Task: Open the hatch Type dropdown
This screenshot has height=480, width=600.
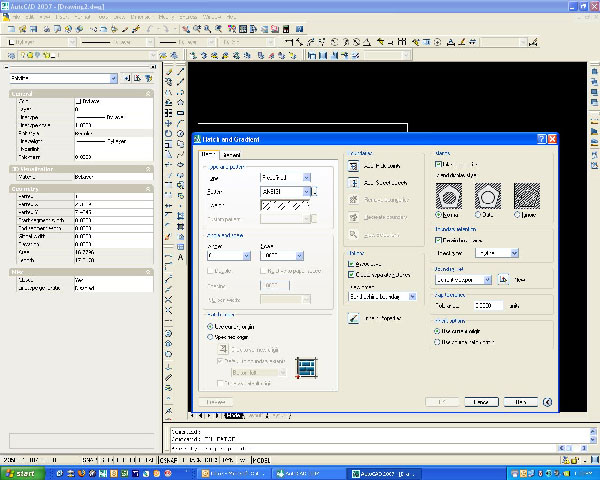Action: point(306,176)
